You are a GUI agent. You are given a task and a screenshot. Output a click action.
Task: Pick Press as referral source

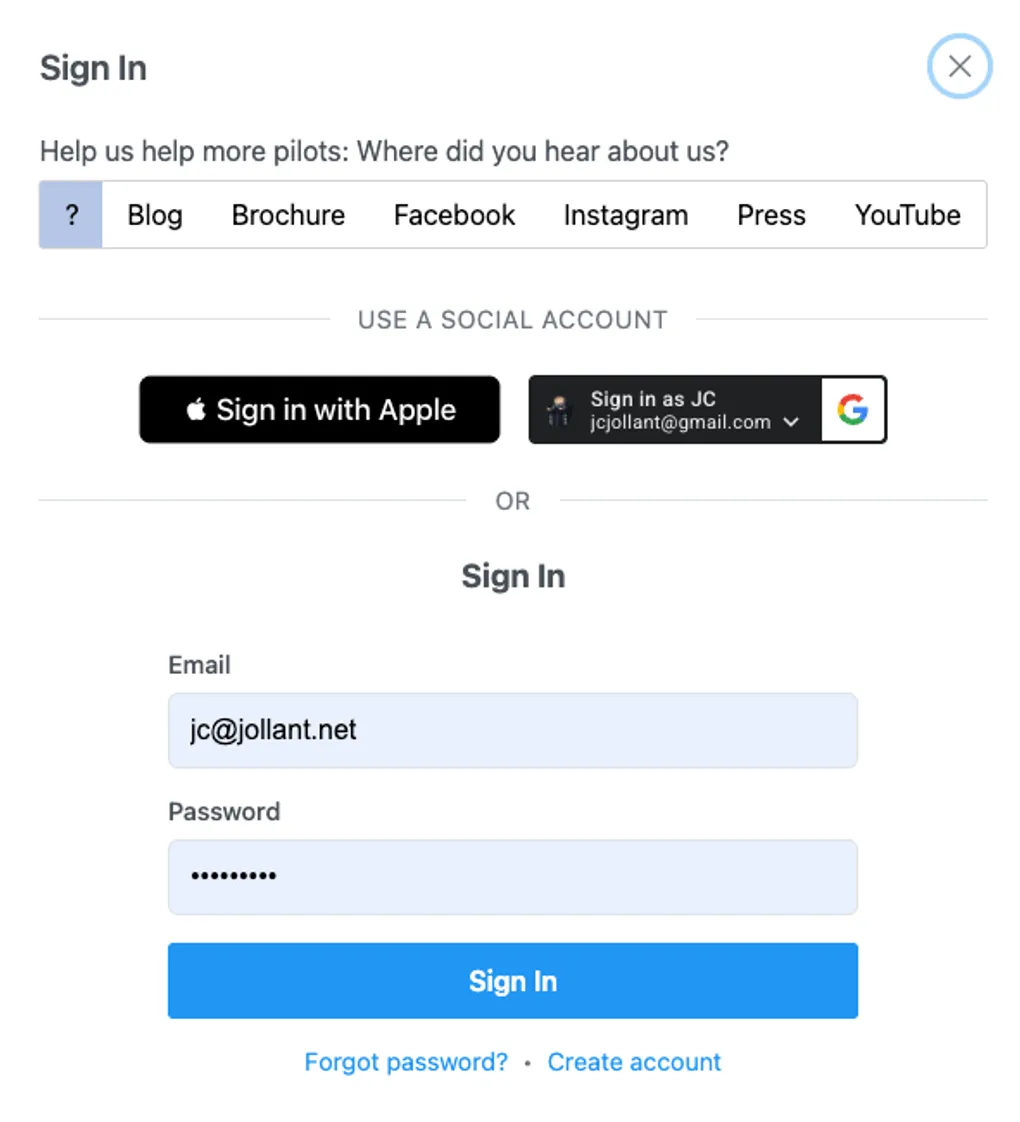coord(771,215)
